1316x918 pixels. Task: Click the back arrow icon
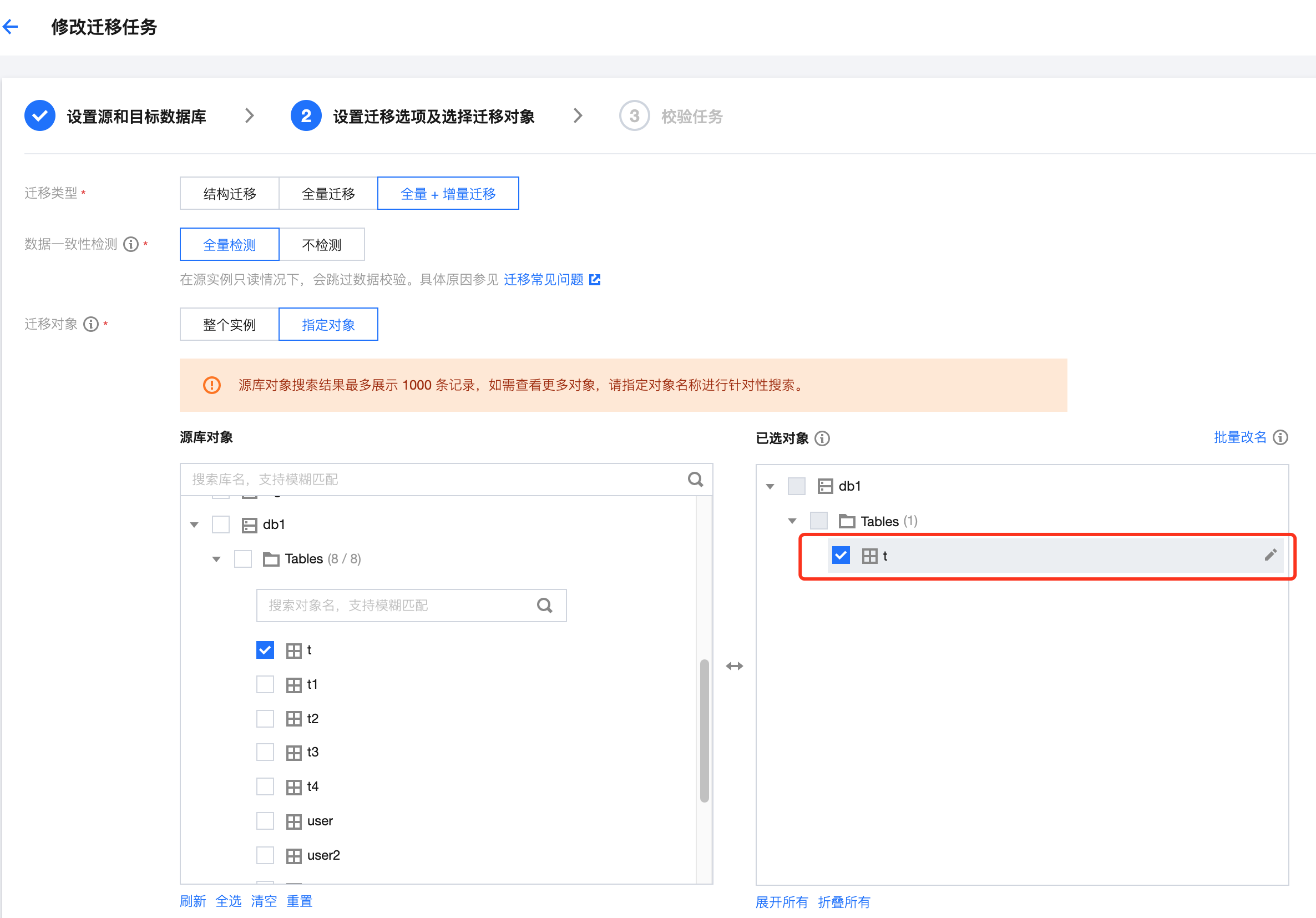(11, 27)
